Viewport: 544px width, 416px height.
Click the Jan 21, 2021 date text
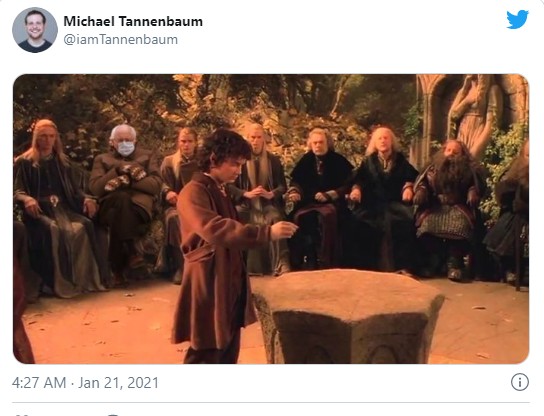click(x=119, y=383)
